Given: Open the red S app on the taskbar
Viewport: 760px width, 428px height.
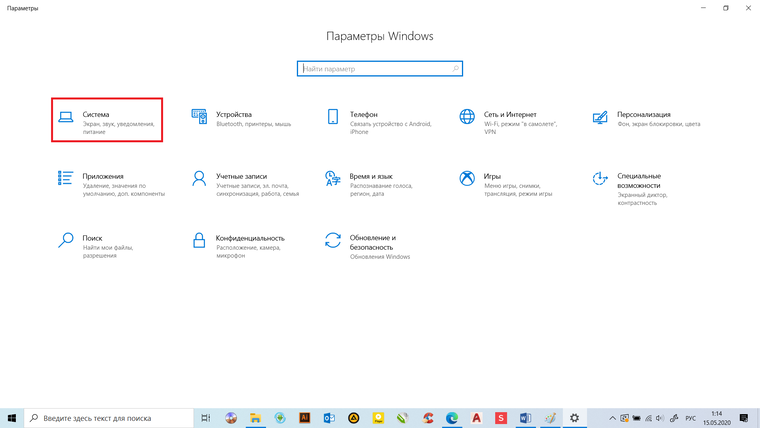Looking at the screenshot, I should click(501, 418).
